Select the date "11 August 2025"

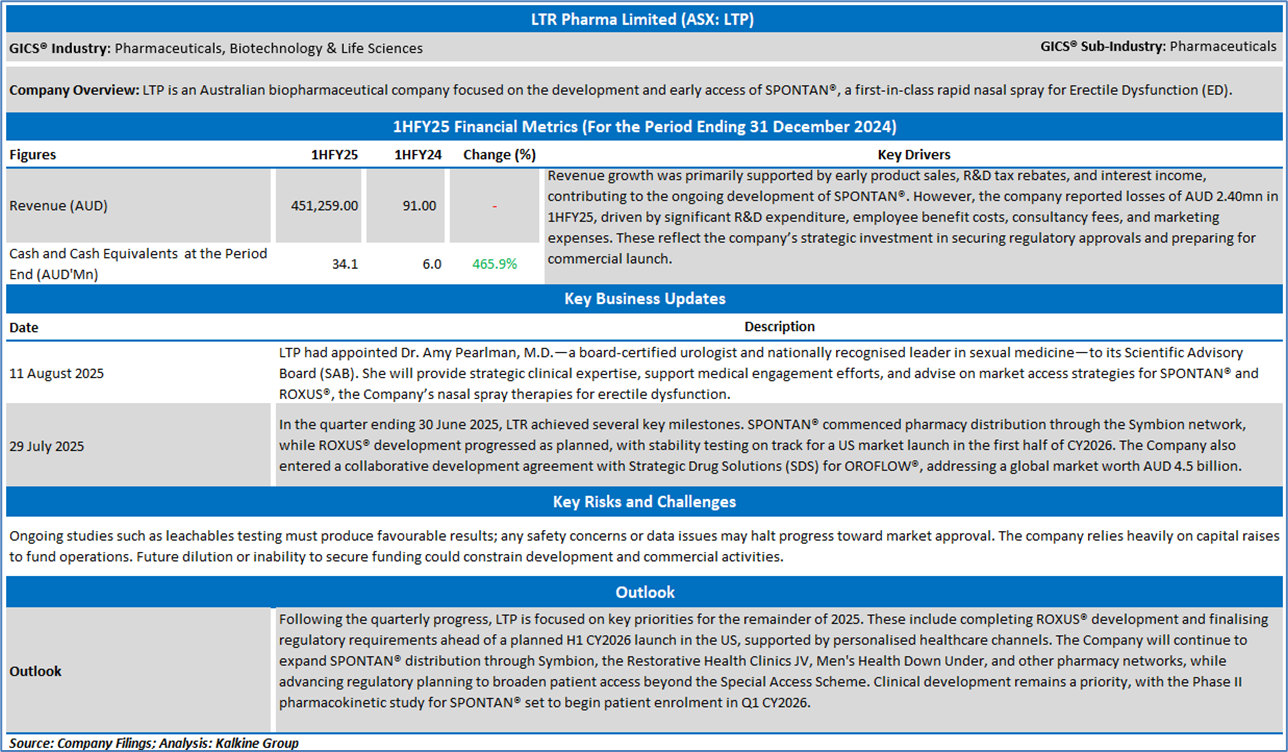click(x=57, y=373)
